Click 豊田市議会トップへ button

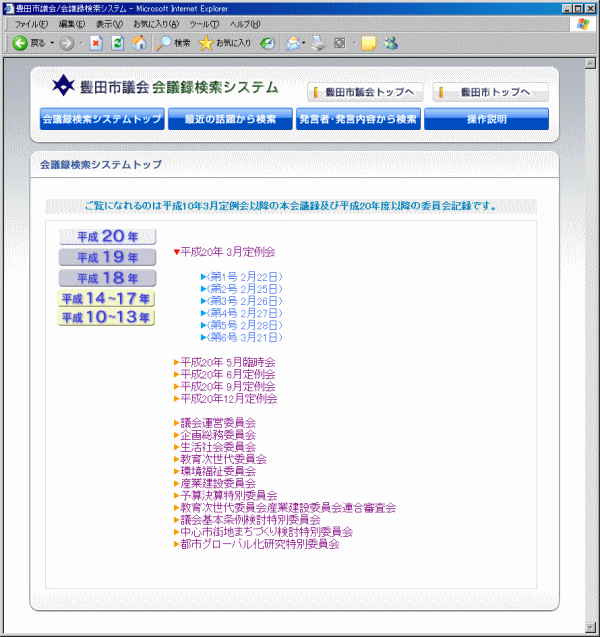coord(365,92)
